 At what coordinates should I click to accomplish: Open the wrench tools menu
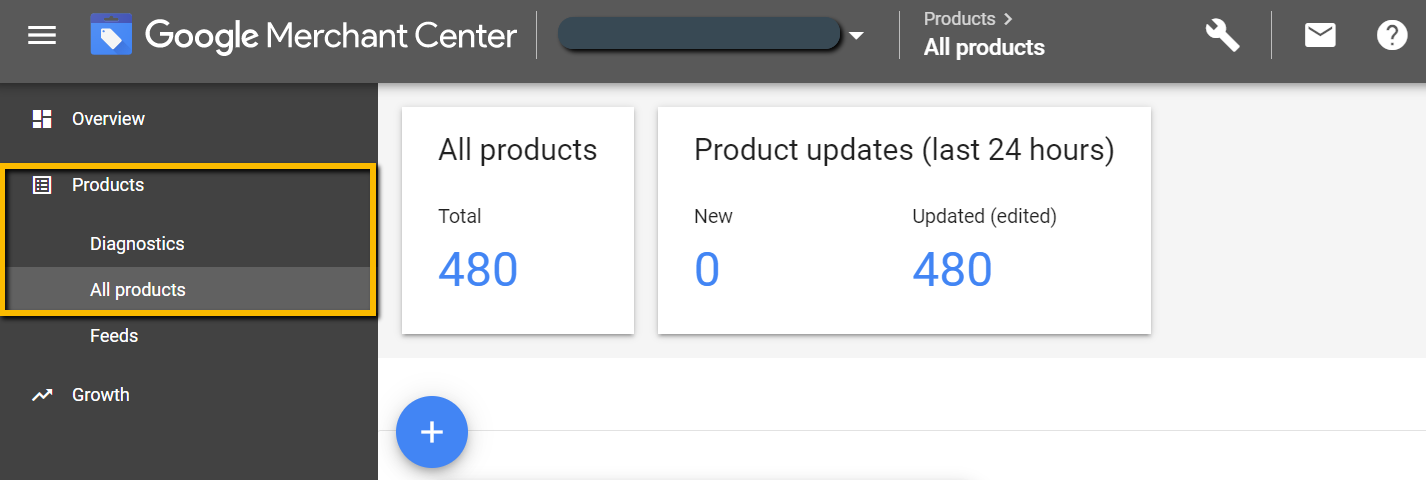click(x=1221, y=36)
